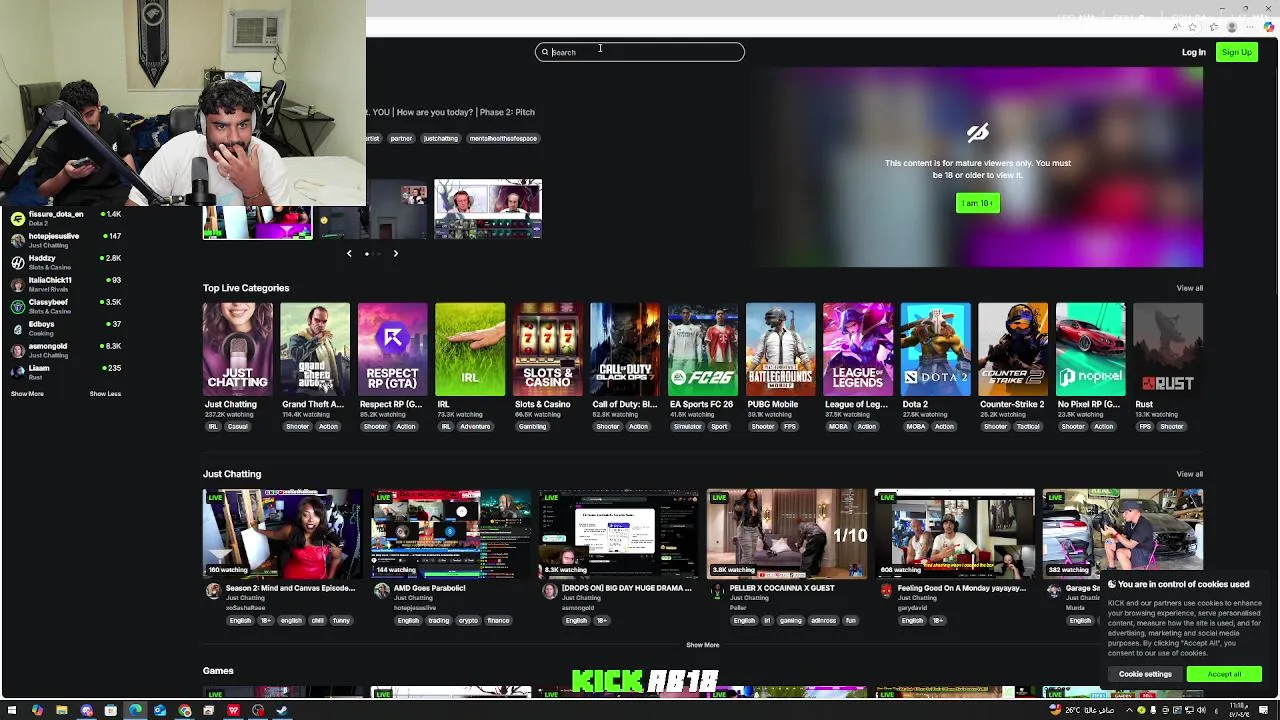
Task: Open 'Season 2: Mind and Canvas' stream thumbnail
Action: (282, 533)
